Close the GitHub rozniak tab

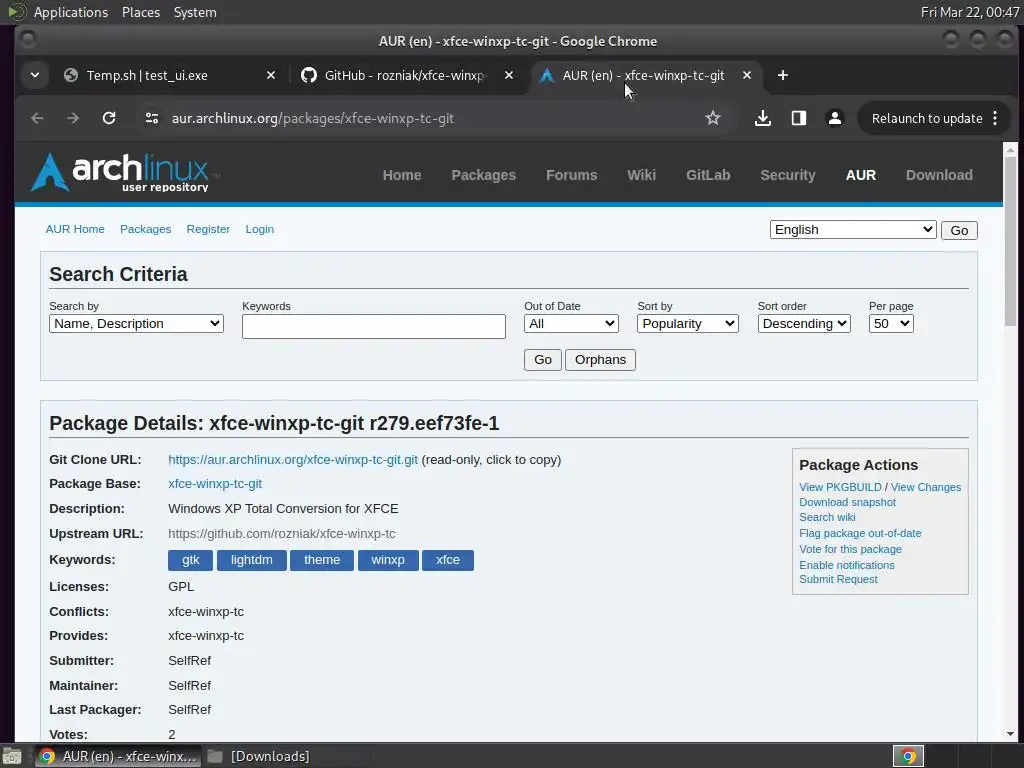pos(509,76)
